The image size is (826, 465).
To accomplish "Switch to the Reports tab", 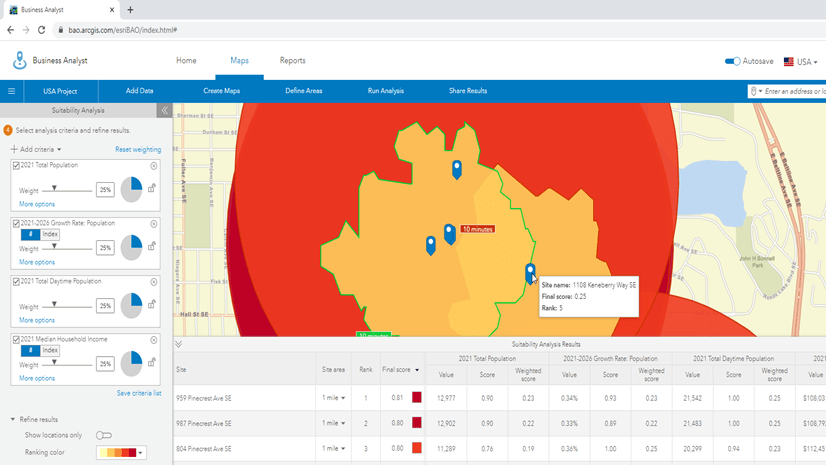I will click(x=292, y=61).
